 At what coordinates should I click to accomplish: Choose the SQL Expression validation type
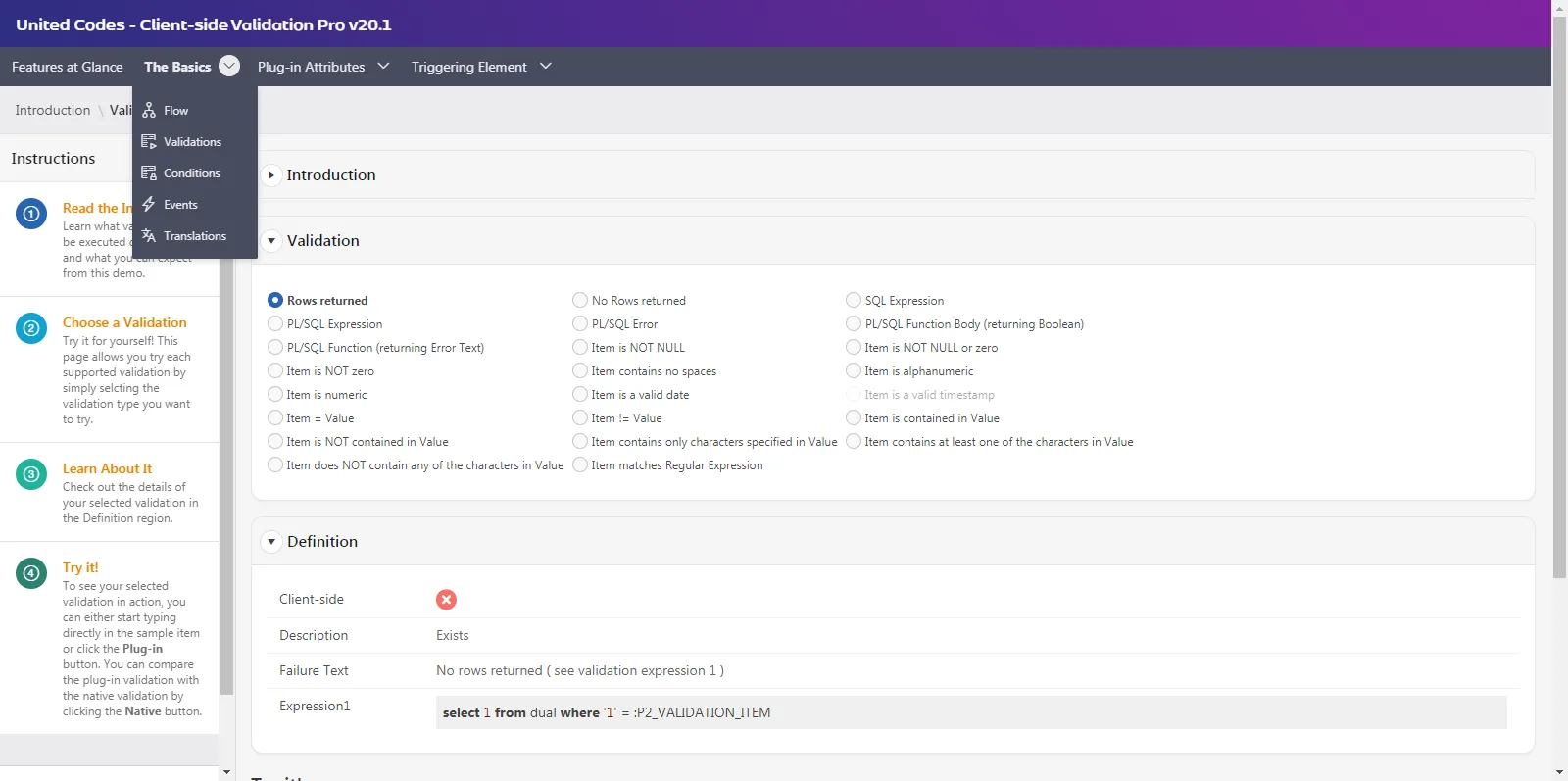click(854, 301)
